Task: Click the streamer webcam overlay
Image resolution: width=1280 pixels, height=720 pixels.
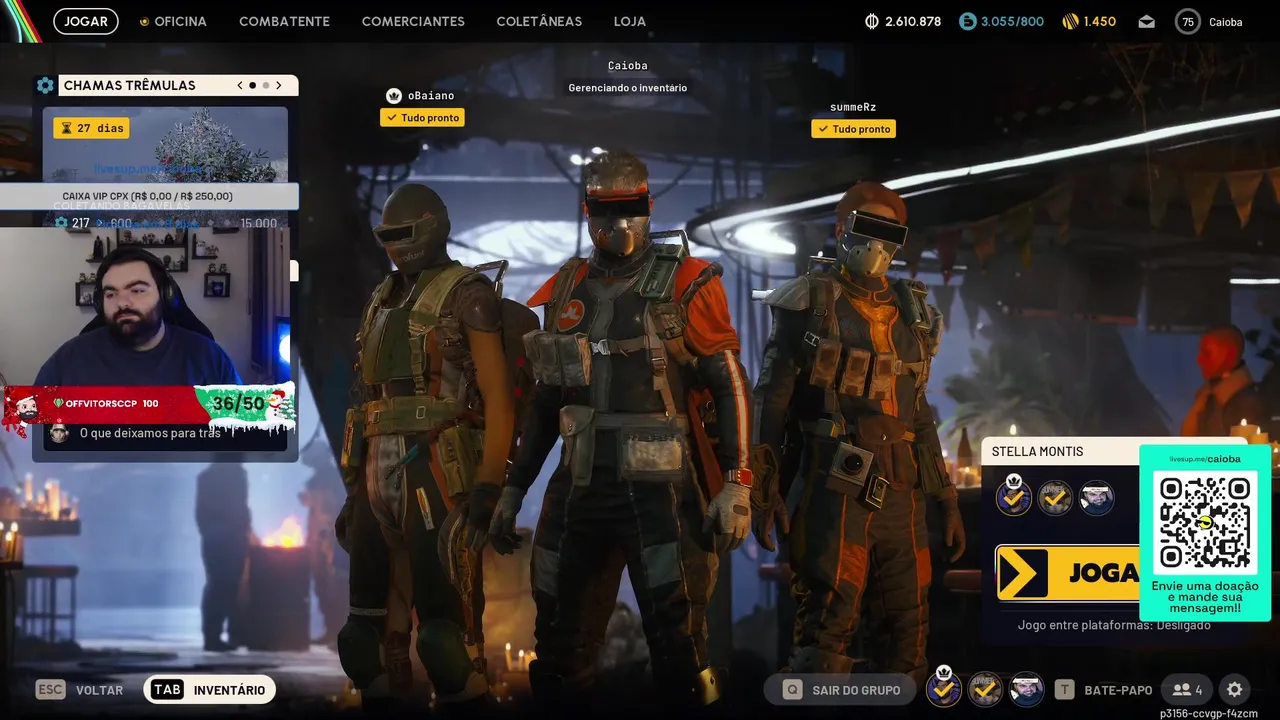Action: tap(145, 308)
